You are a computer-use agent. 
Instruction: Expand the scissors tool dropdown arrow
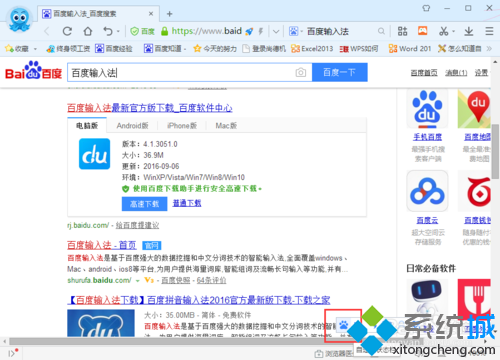454,32
